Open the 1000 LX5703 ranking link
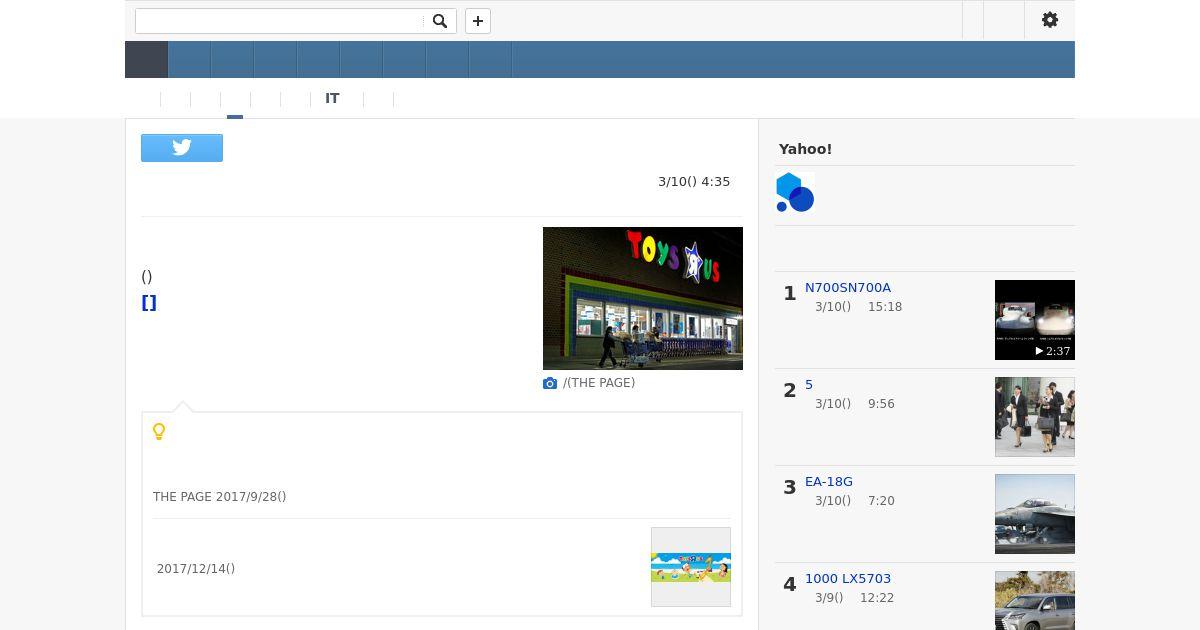This screenshot has width=1200, height=630. click(x=848, y=579)
